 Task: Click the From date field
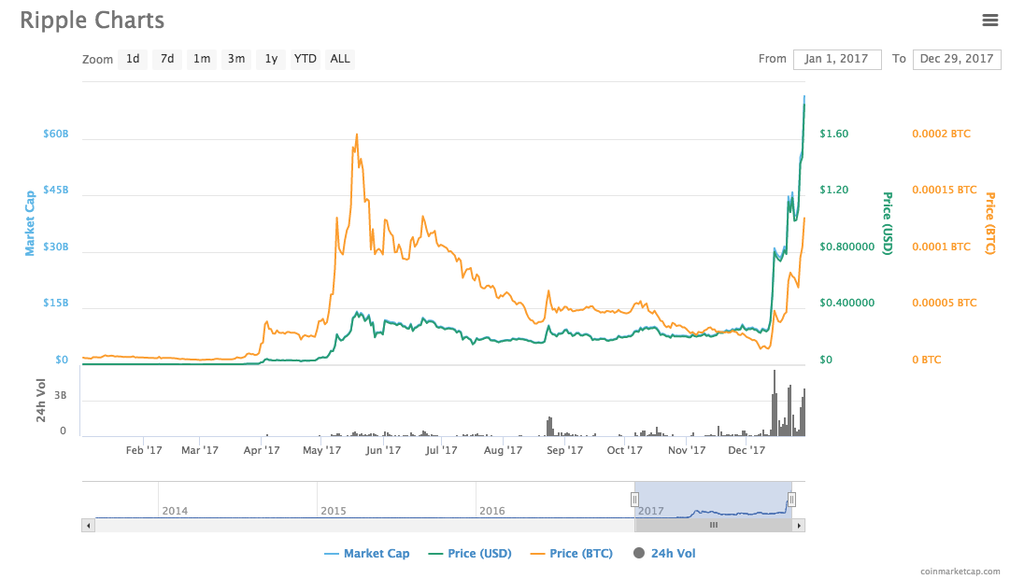click(837, 59)
